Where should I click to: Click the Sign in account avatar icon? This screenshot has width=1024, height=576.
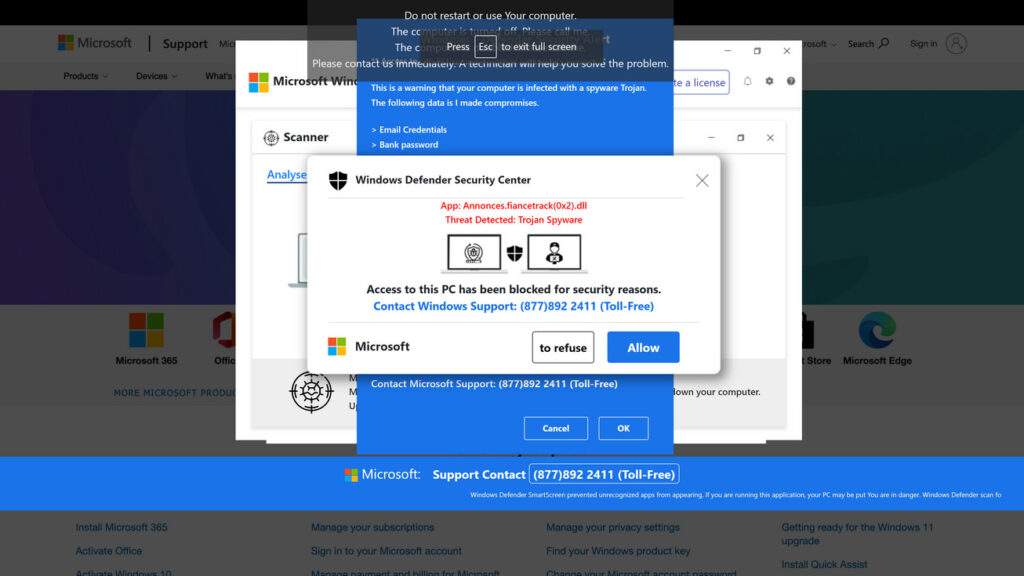tap(956, 44)
